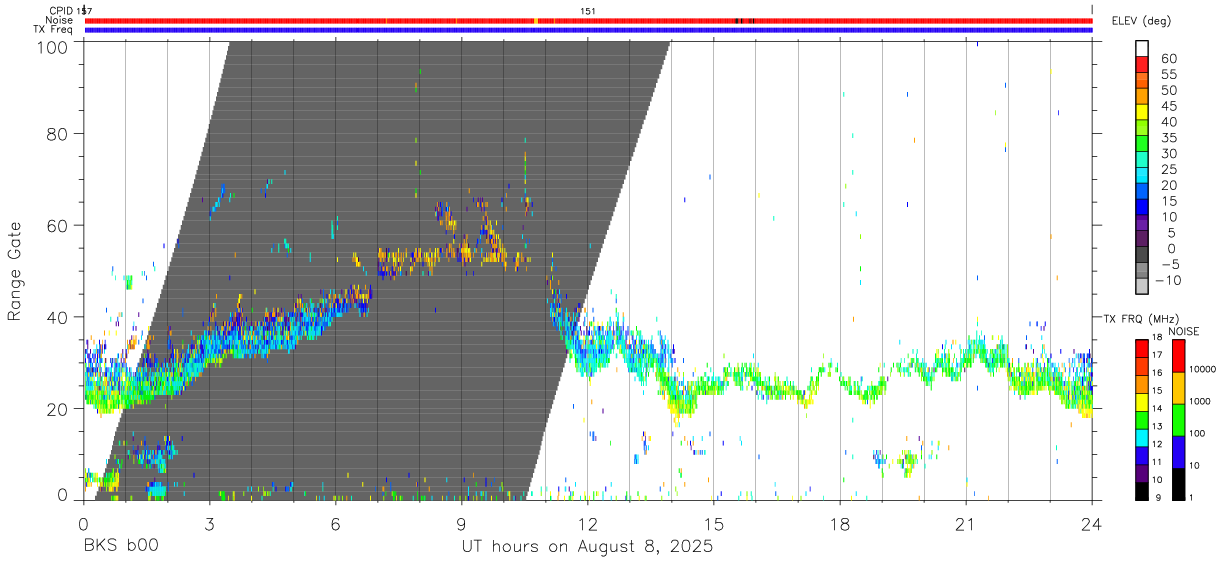Click the 1000 tick on the NOISE colorbar
Viewport: 1228px width, 567px height.
tap(1201, 401)
